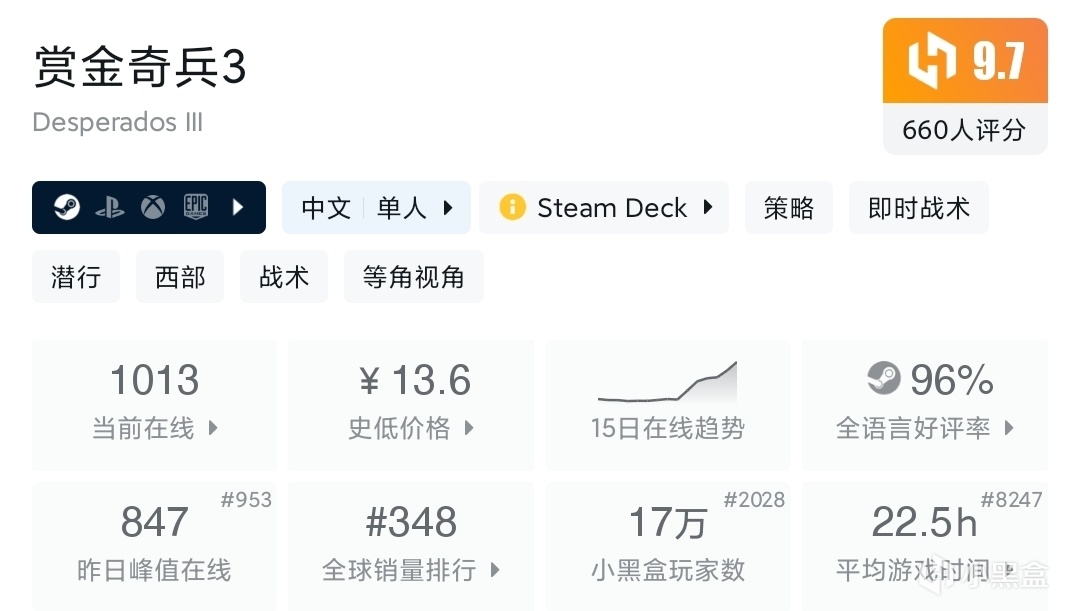Click the game title 赏金奇兵3
Screen dimensions: 1080x611
point(140,65)
